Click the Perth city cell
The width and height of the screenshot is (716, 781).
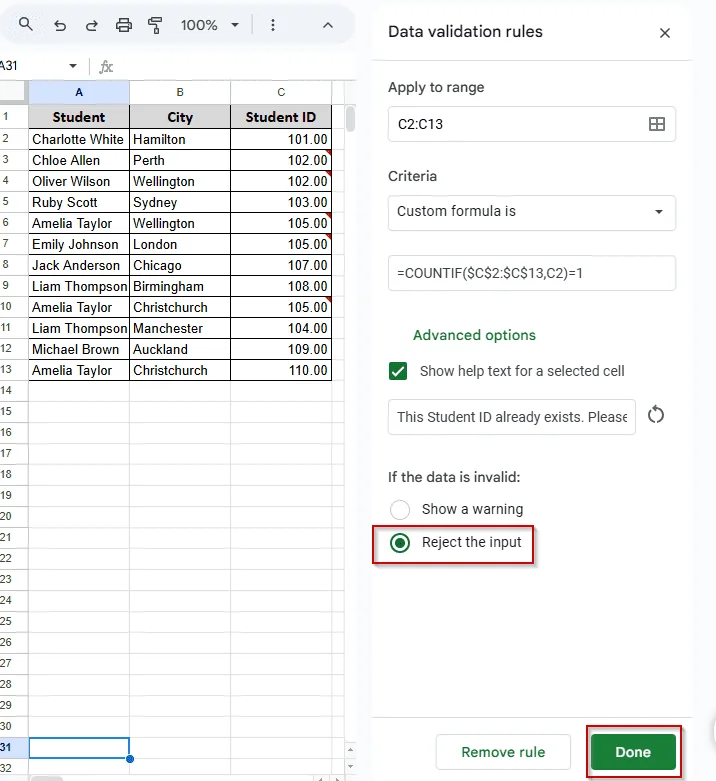pyautogui.click(x=180, y=160)
